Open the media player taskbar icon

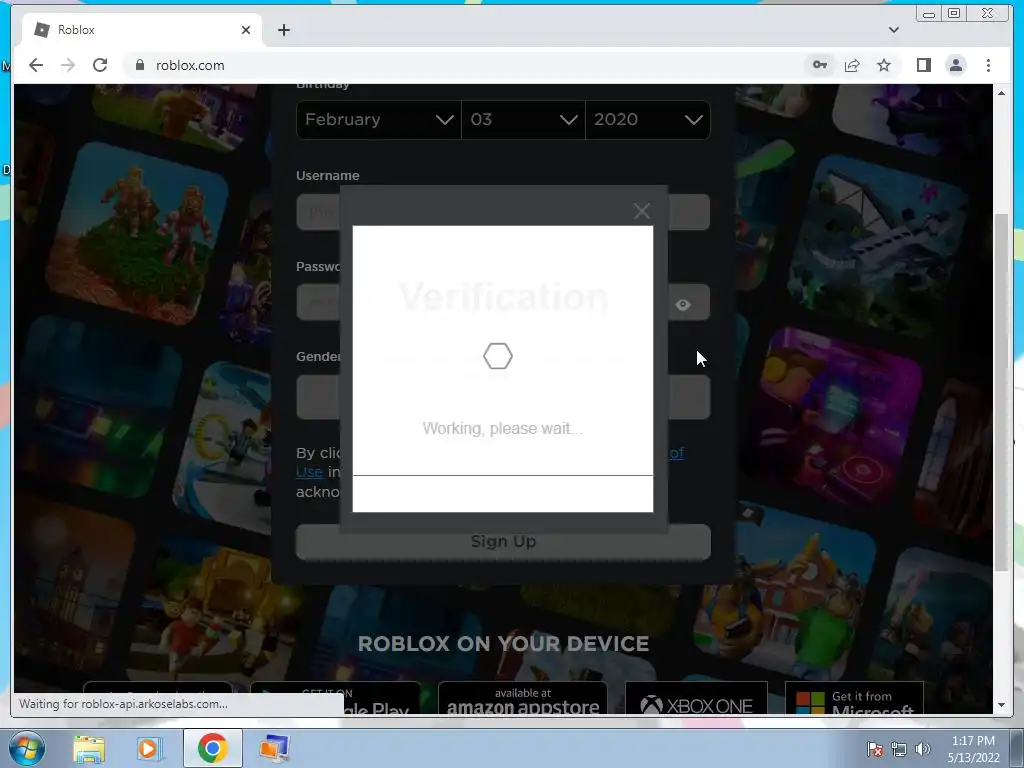coord(150,748)
